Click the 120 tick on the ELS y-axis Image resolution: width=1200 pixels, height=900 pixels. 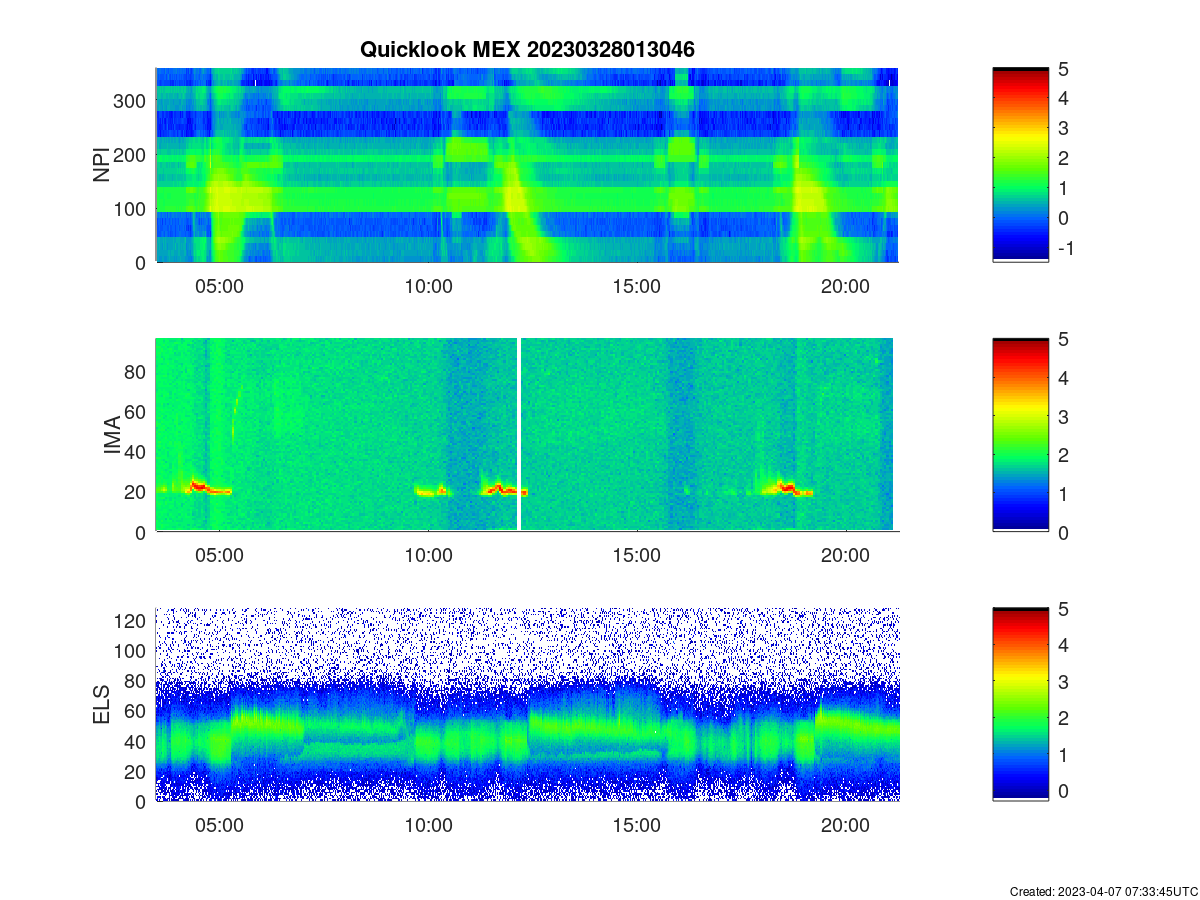click(x=132, y=620)
